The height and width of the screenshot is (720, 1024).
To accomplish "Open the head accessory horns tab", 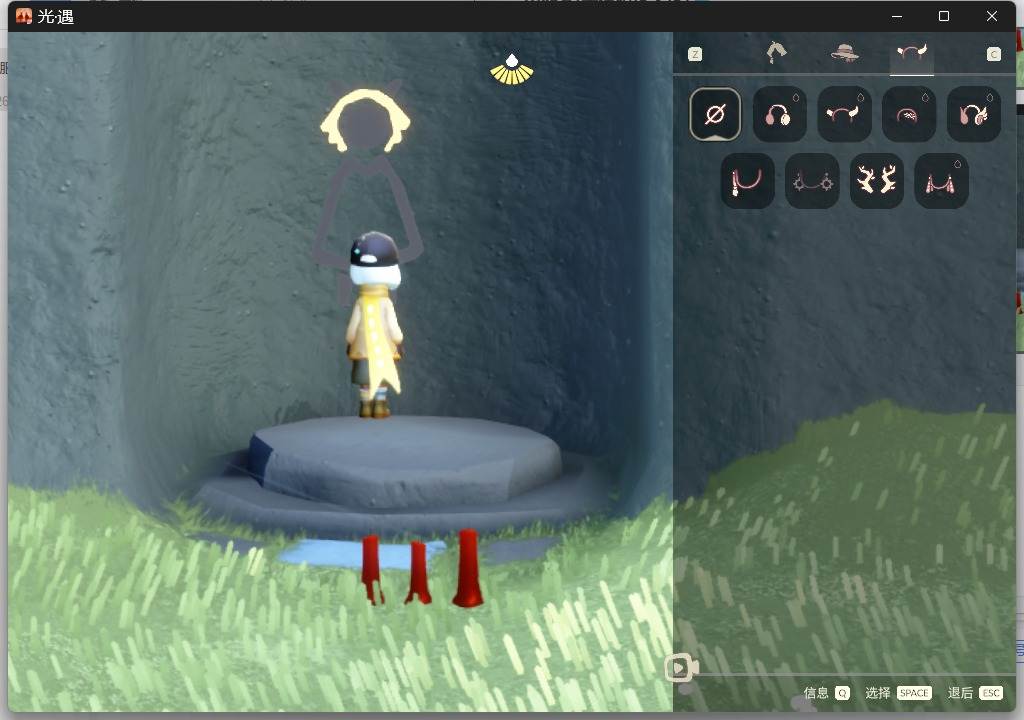I will coord(912,52).
